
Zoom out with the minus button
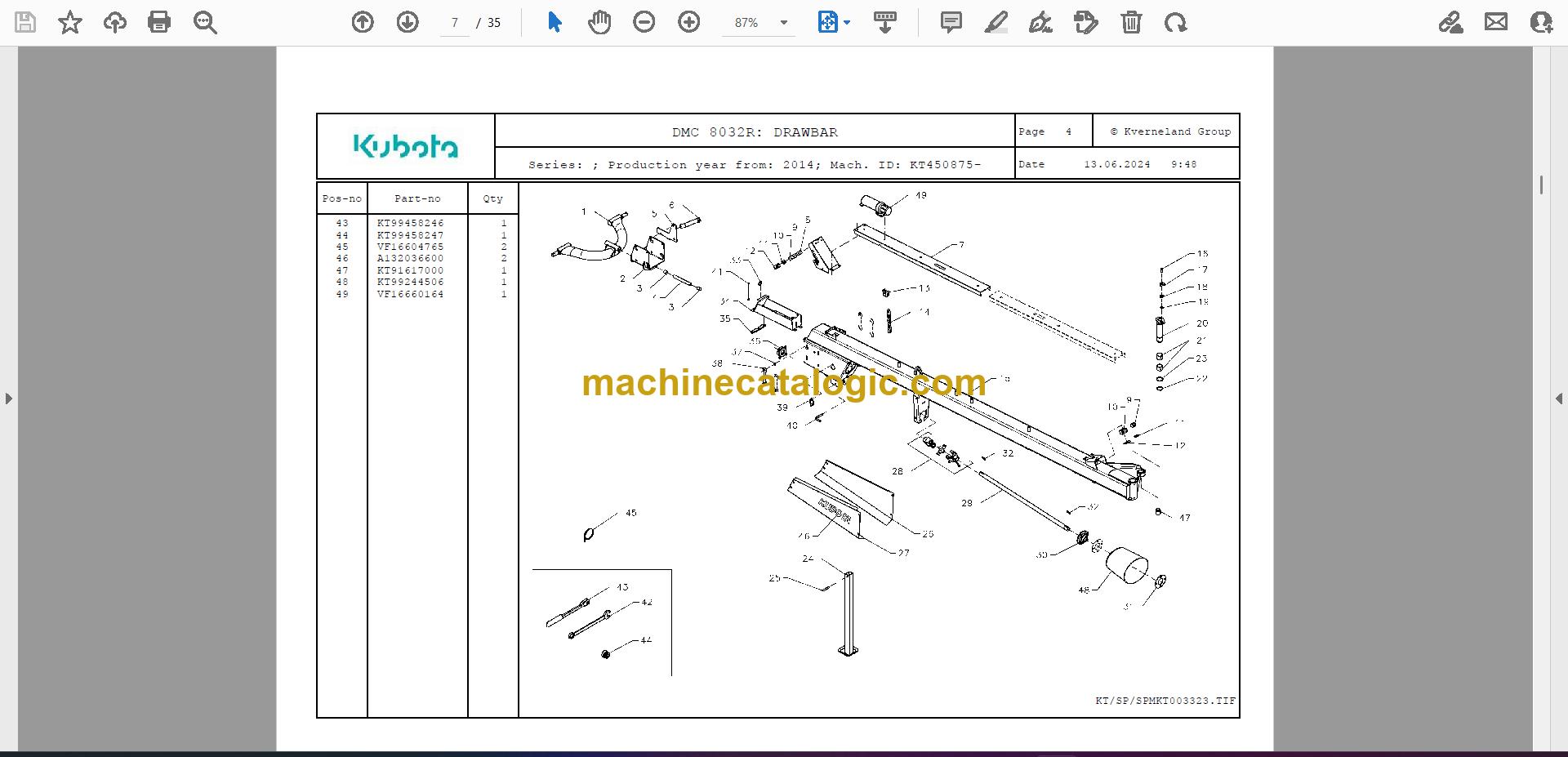pyautogui.click(x=644, y=22)
